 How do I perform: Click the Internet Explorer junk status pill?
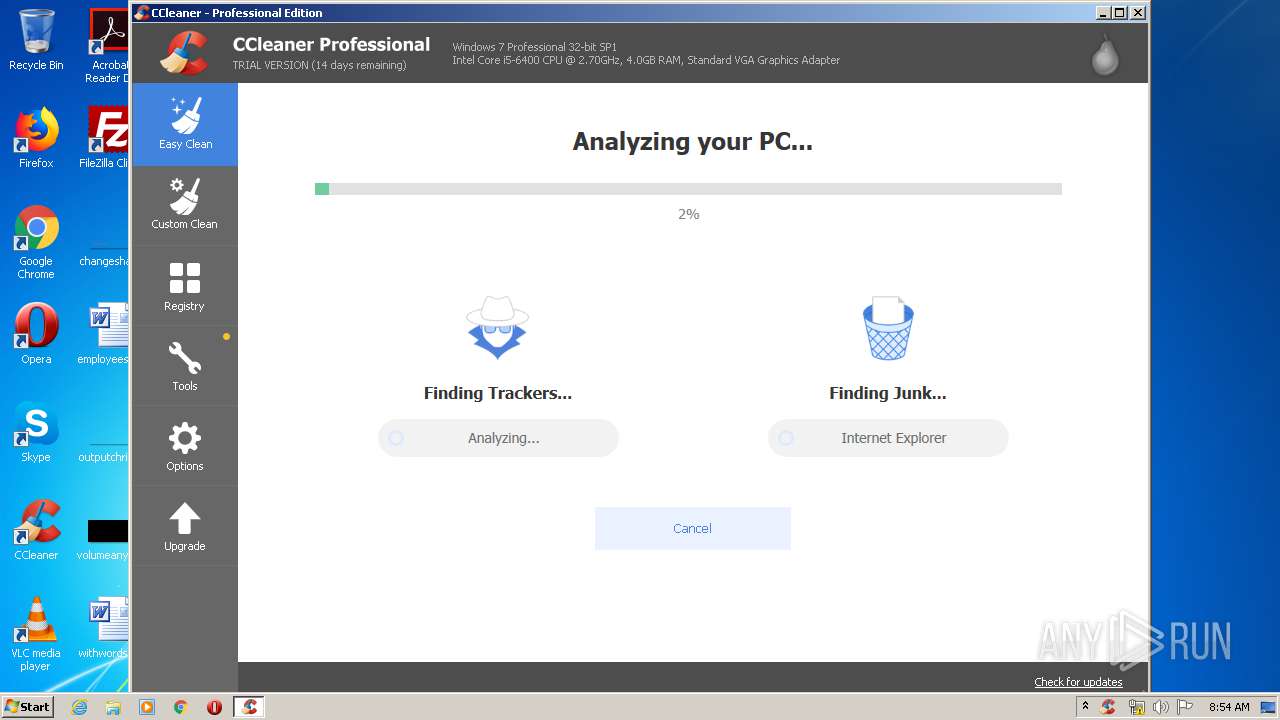[888, 438]
